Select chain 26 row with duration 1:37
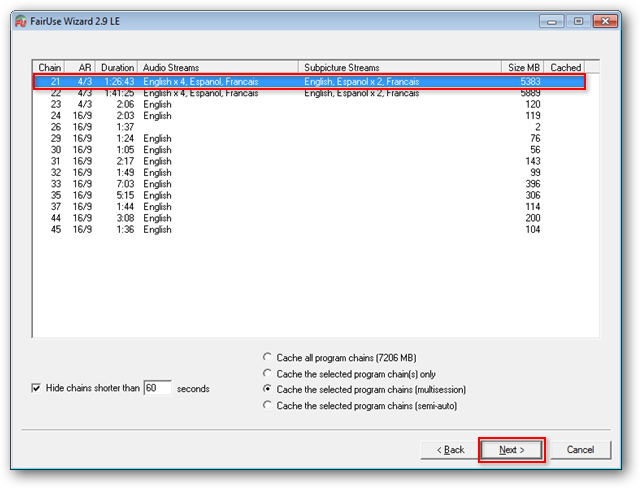This screenshot has height=488, width=640. point(309,127)
